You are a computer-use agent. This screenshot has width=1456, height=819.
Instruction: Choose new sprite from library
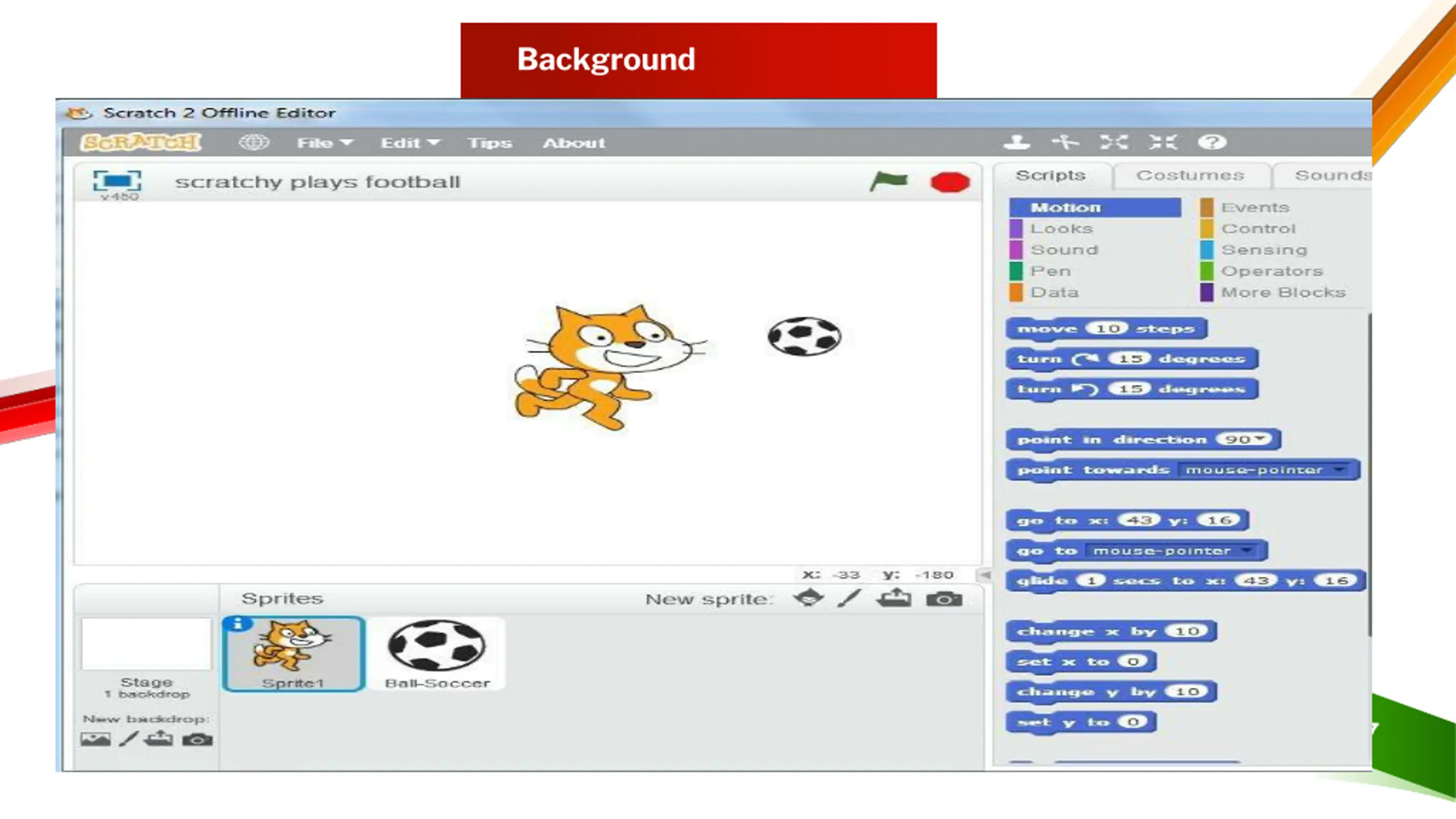point(808,599)
